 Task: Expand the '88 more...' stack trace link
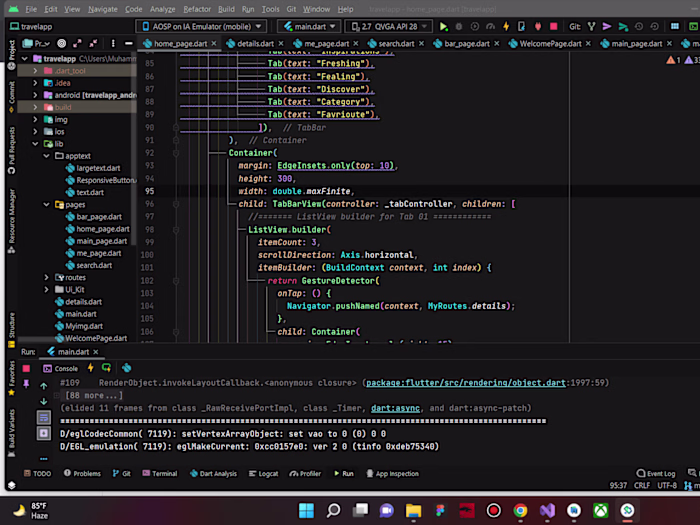tap(93, 395)
